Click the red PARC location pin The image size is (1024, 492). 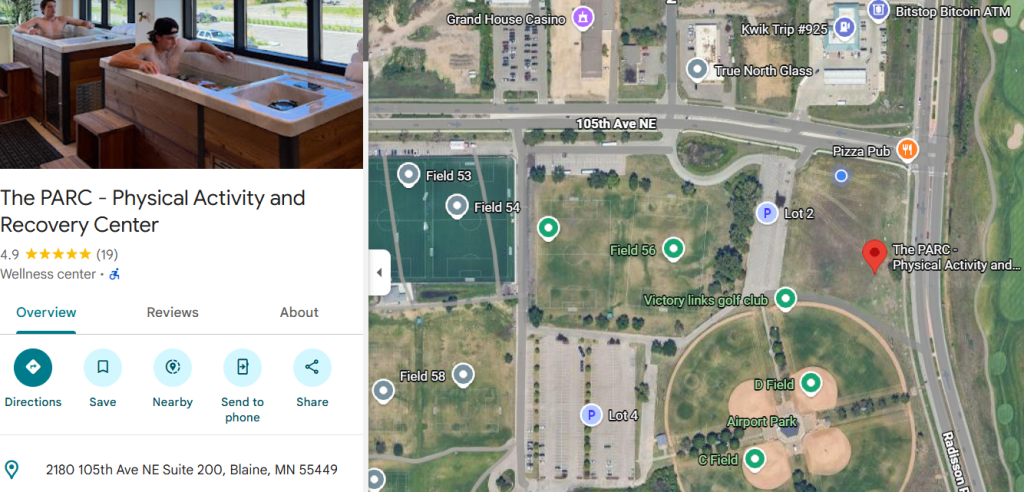[x=874, y=256]
